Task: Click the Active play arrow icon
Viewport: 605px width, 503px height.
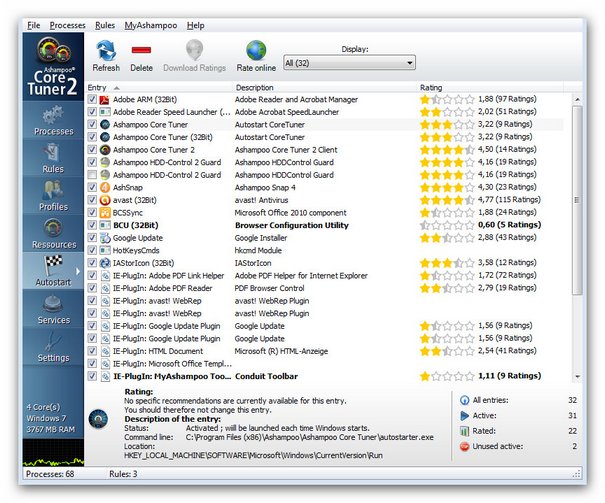Action: tap(465, 416)
